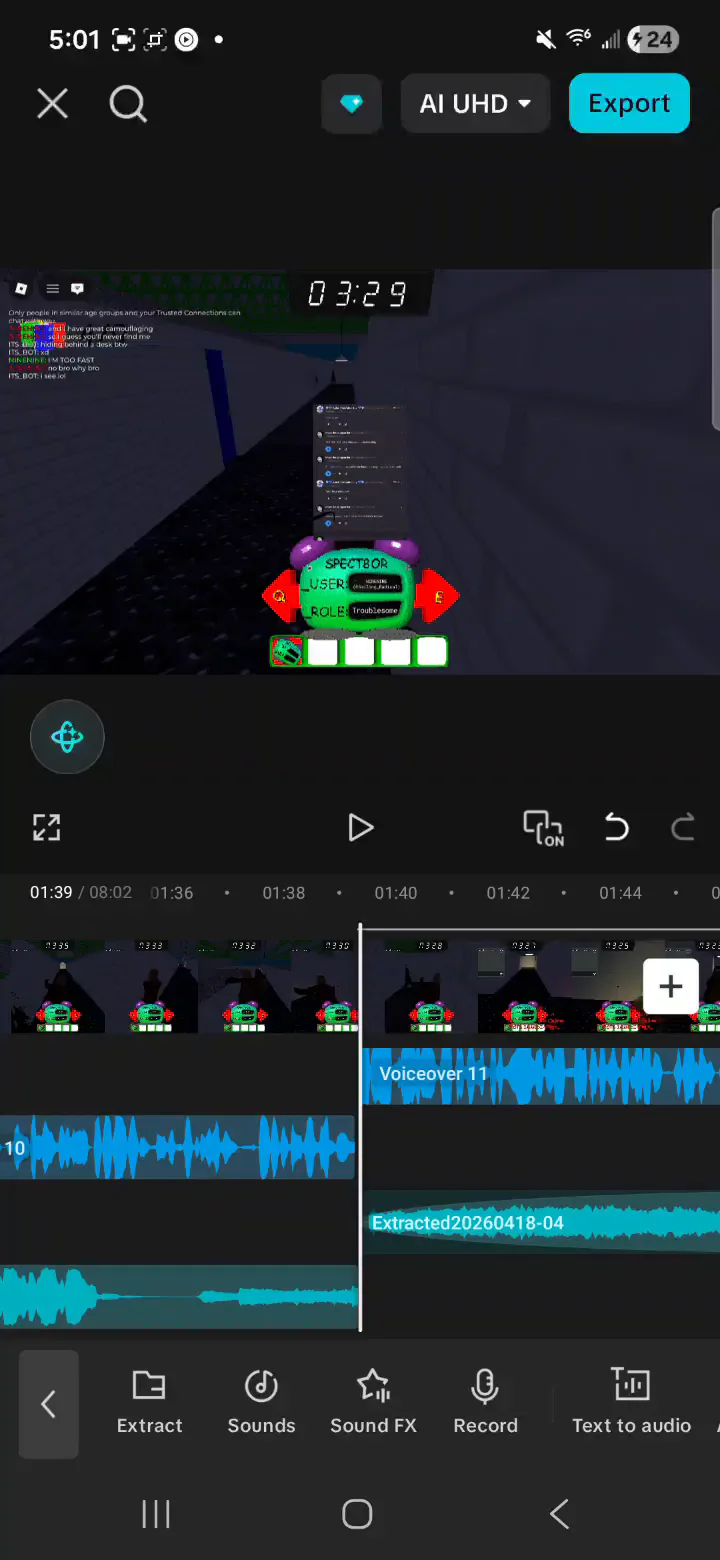Select the Voiceover 11 audio clip
Image resolution: width=720 pixels, height=1560 pixels.
tap(540, 1076)
